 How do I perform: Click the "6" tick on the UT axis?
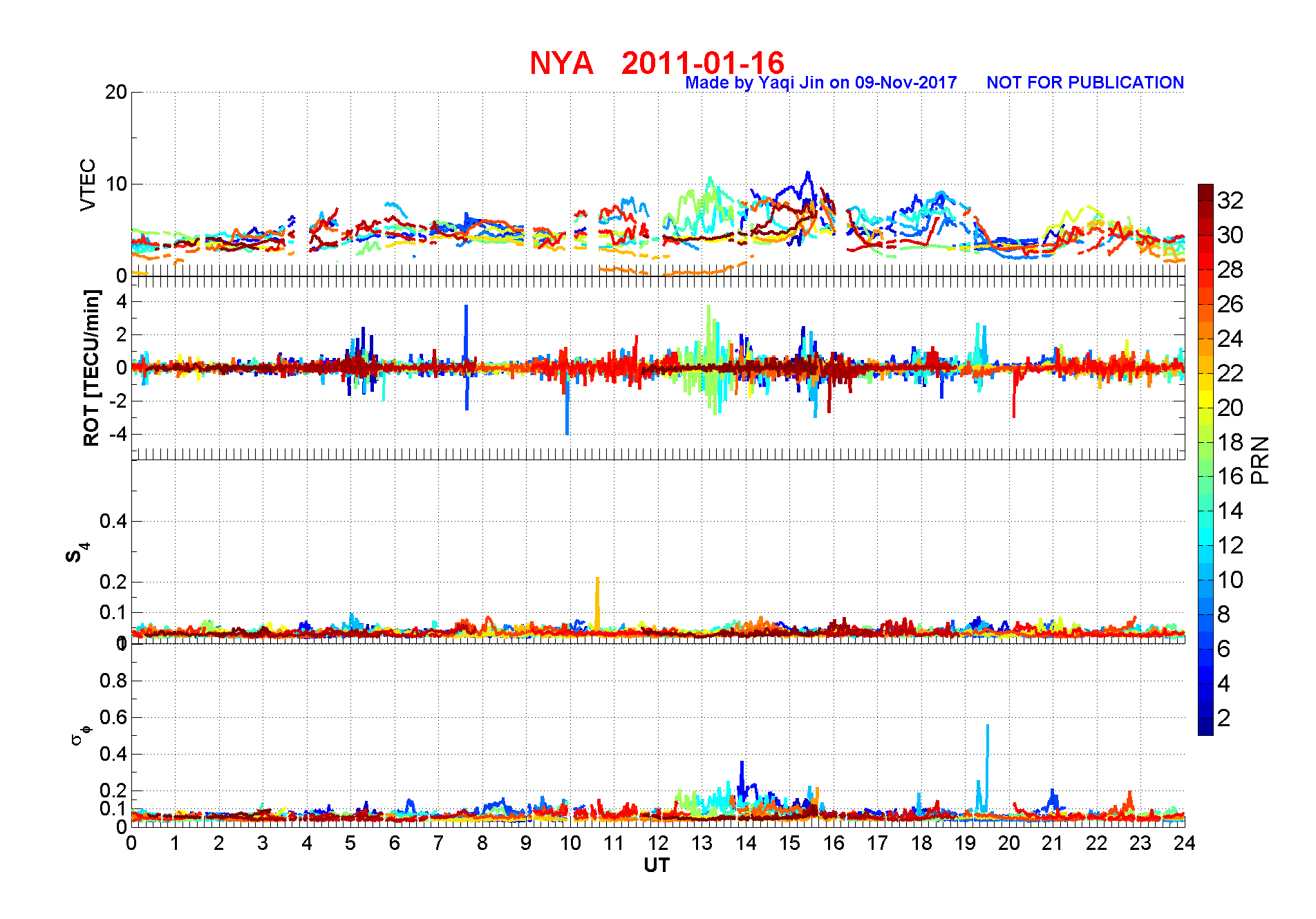point(395,843)
